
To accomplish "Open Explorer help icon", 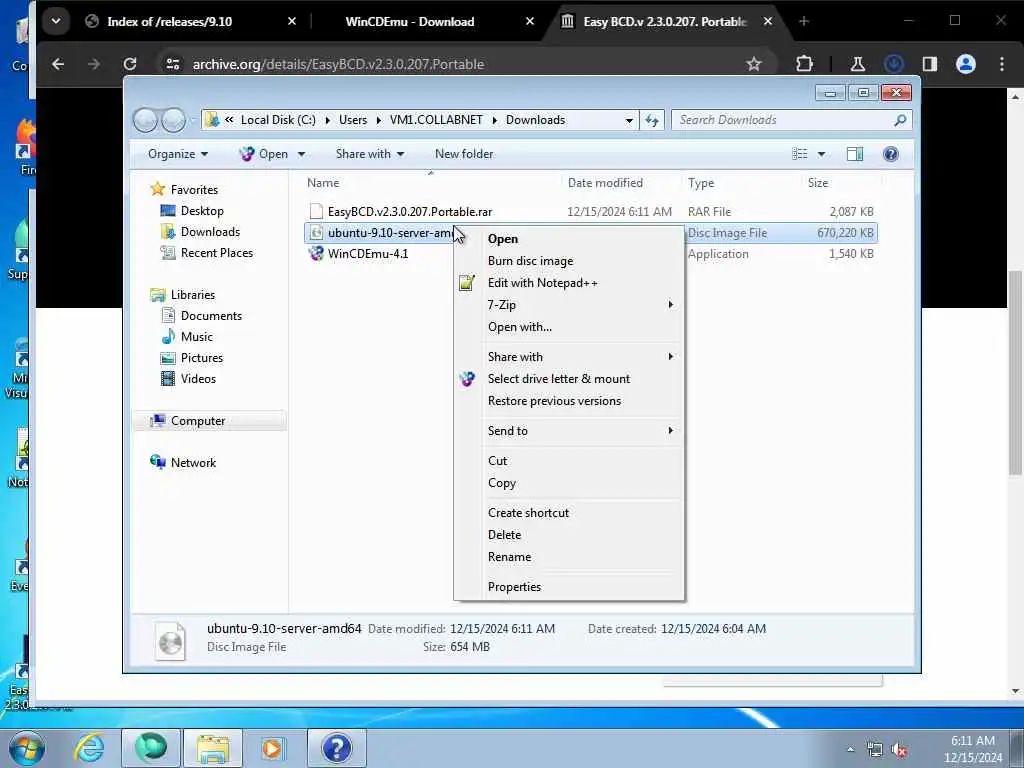I will [891, 154].
